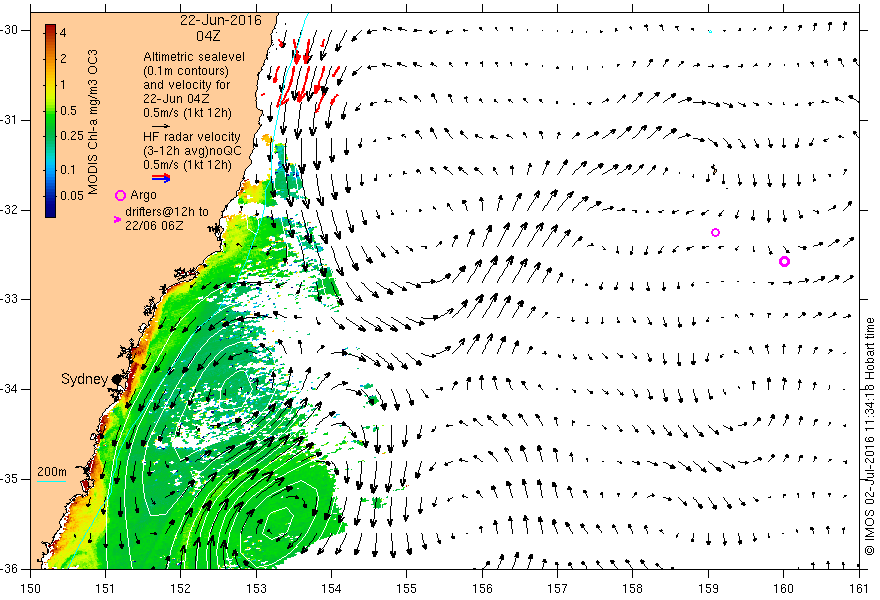Click the magenta Argo circle in the legend
The height and width of the screenshot is (600, 880).
120,195
